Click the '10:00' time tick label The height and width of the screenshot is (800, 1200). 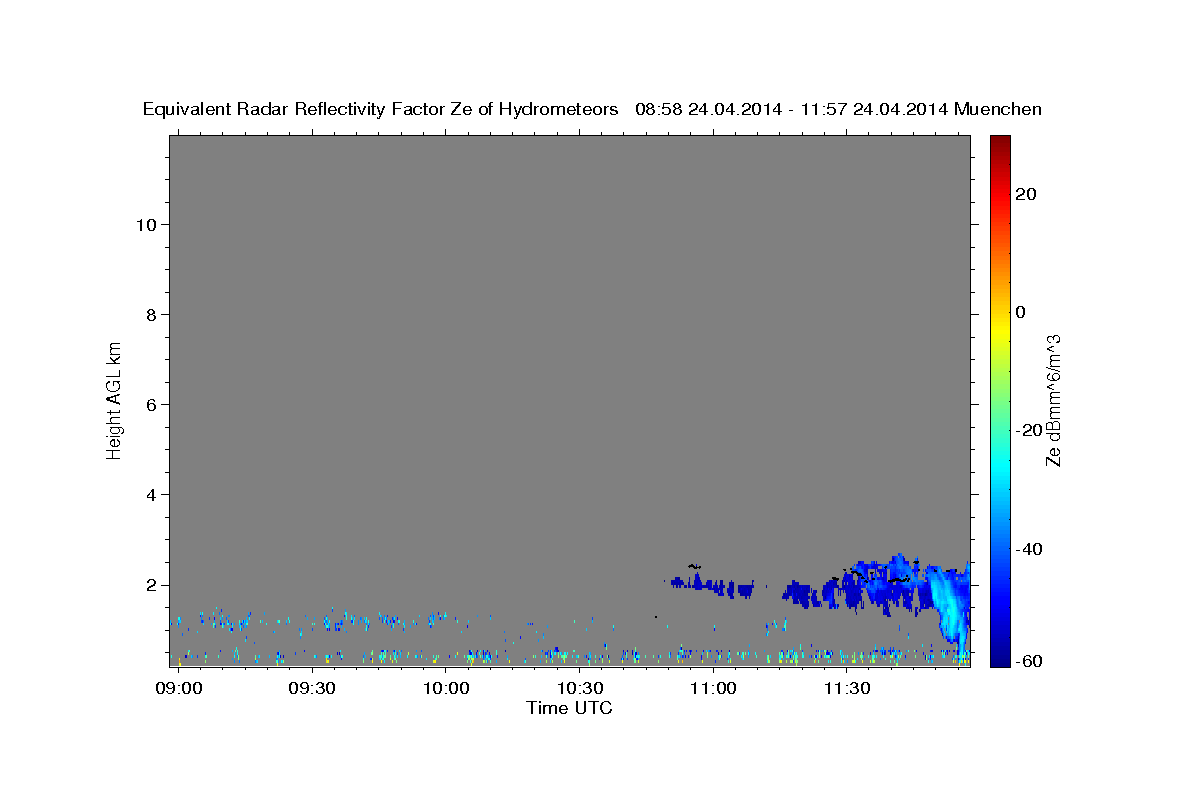coord(446,689)
